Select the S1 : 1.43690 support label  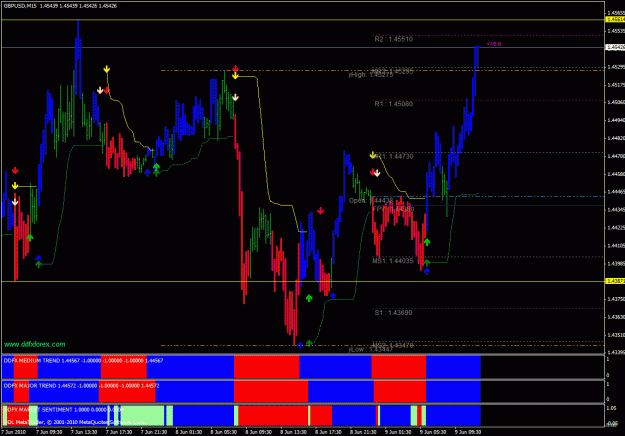click(393, 312)
